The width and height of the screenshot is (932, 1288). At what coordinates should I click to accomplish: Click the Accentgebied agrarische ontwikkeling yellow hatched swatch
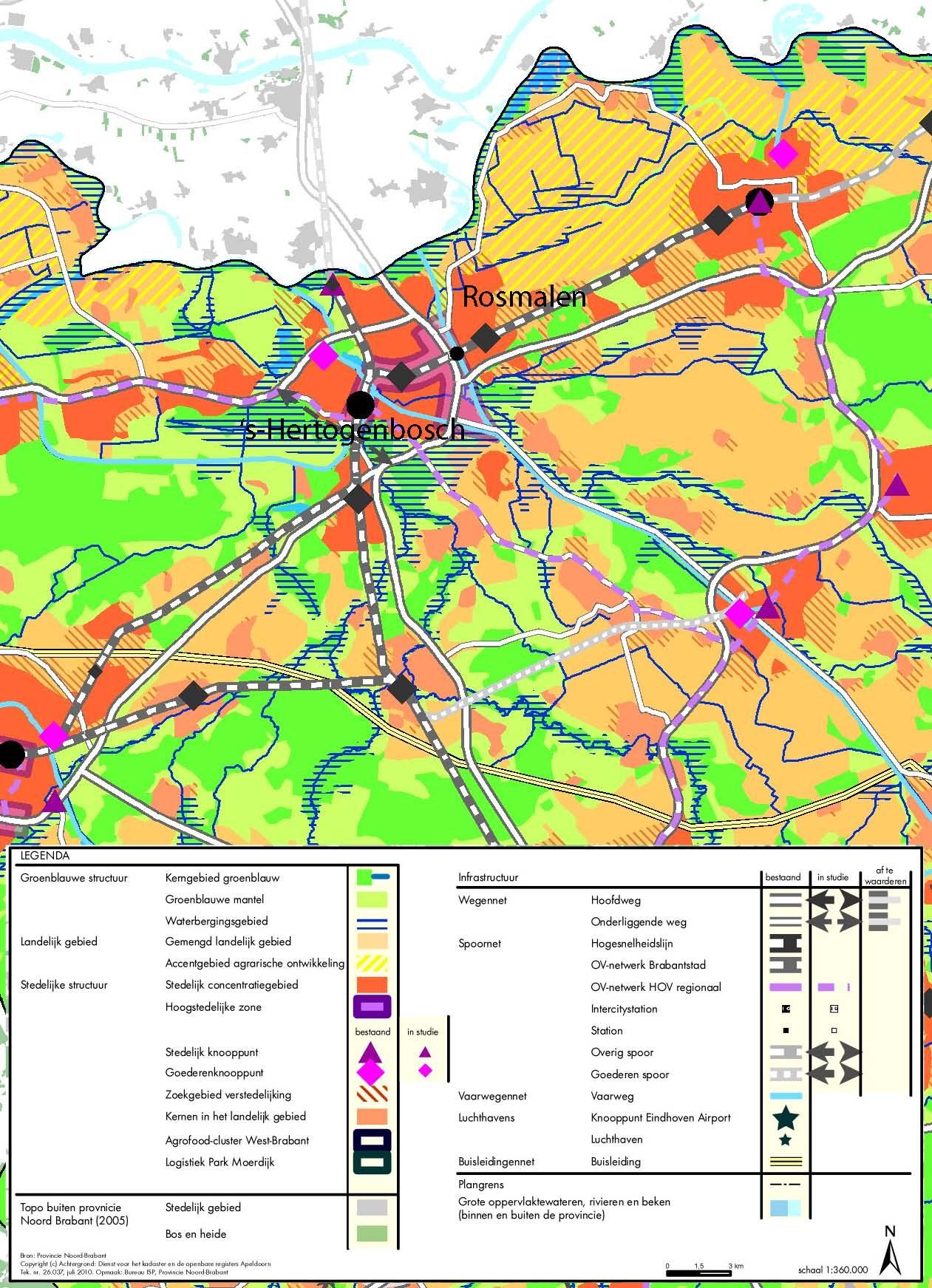[373, 963]
